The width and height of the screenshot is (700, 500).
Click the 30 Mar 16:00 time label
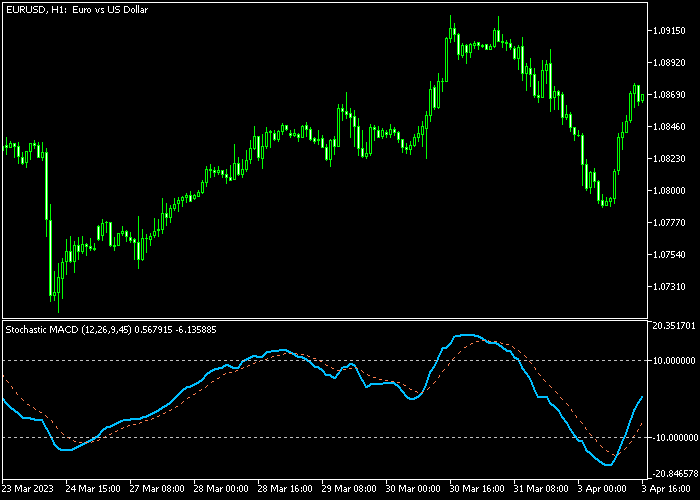477,488
